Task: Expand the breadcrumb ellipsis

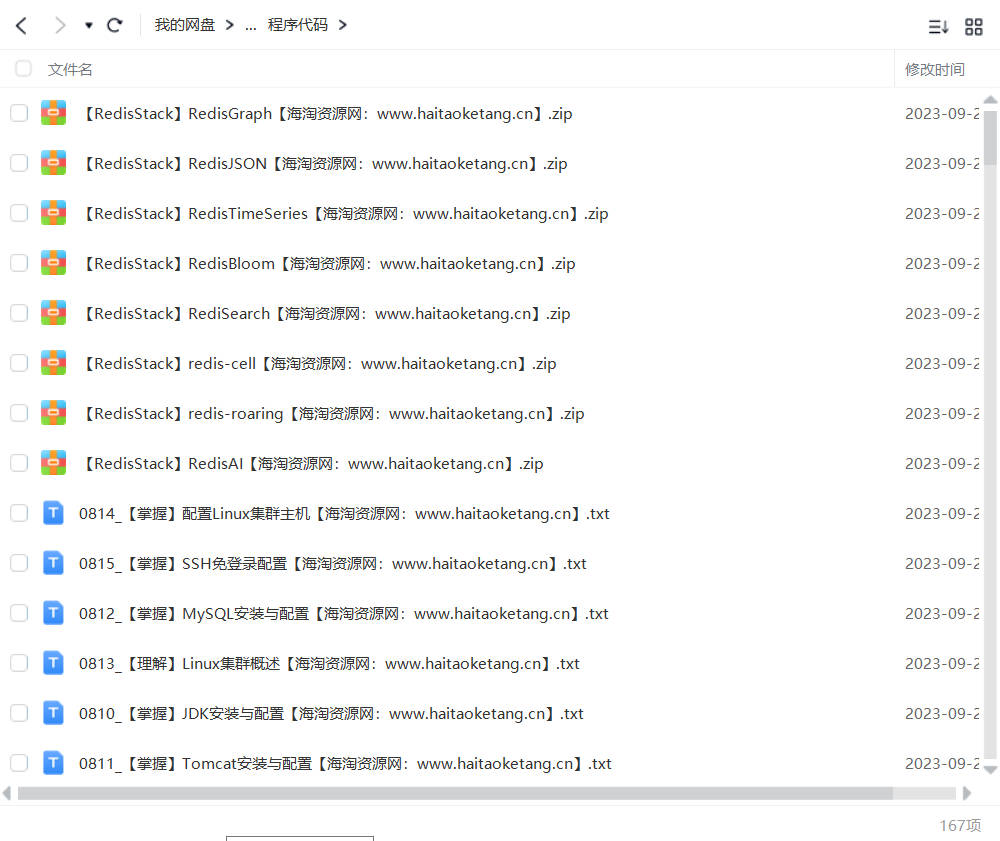Action: [x=251, y=26]
